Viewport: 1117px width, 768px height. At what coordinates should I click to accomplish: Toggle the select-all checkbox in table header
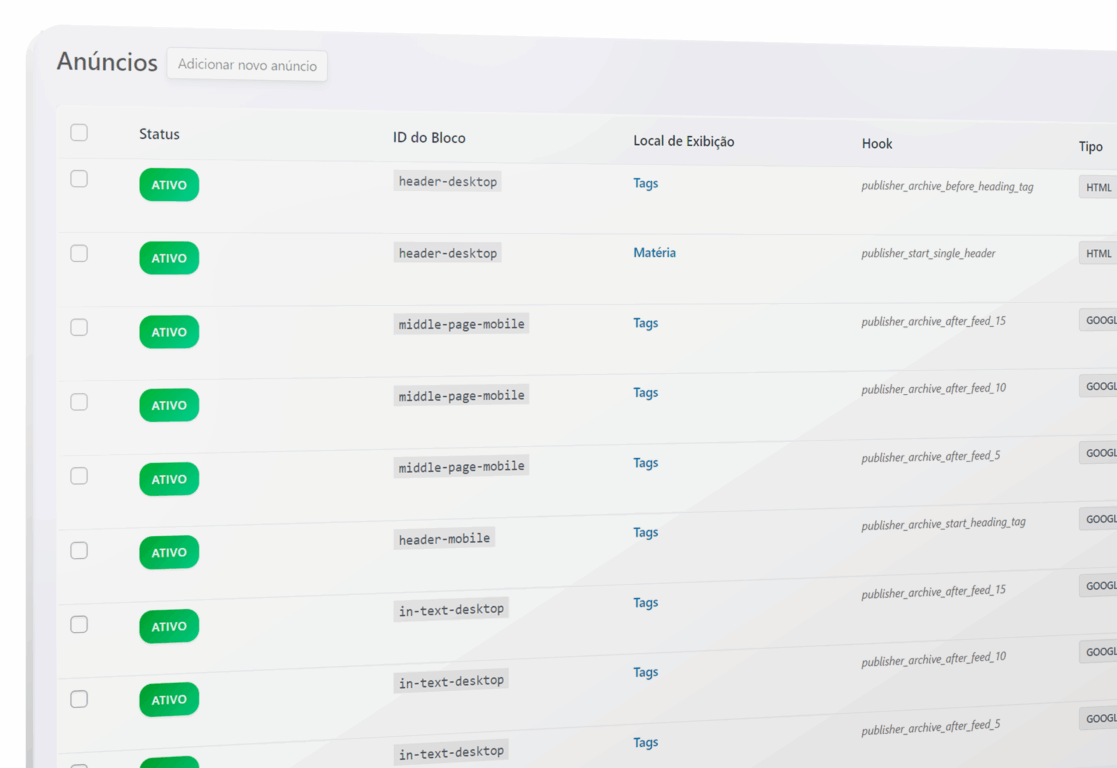click(79, 133)
